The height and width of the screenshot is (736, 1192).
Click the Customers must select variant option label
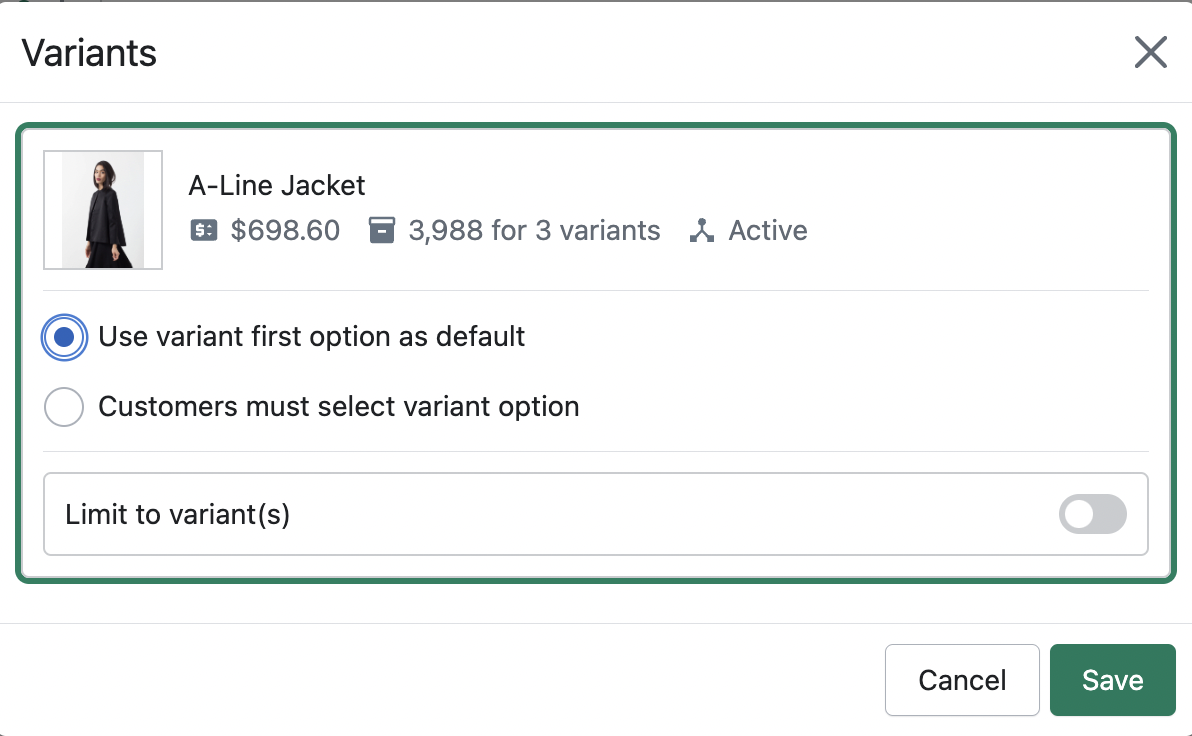tap(339, 408)
